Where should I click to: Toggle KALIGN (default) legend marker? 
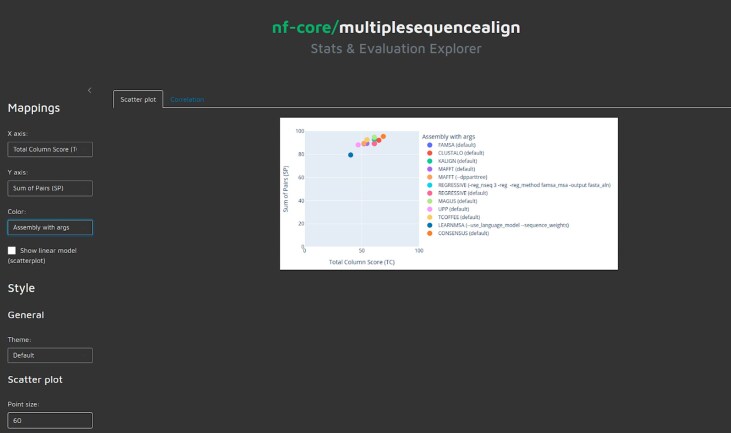click(429, 161)
